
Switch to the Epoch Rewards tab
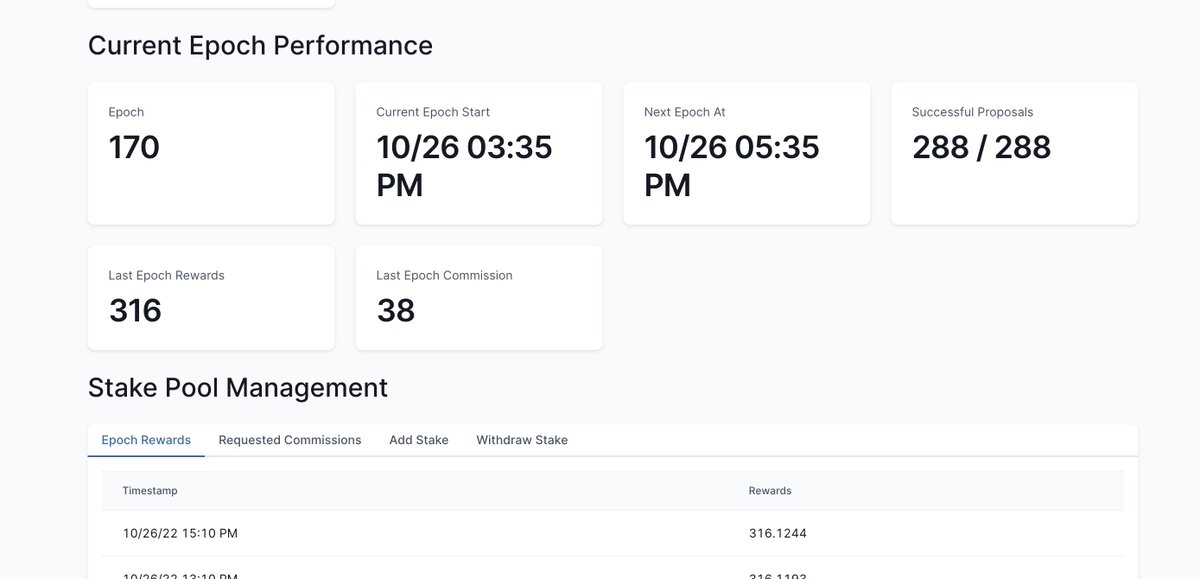(146, 440)
